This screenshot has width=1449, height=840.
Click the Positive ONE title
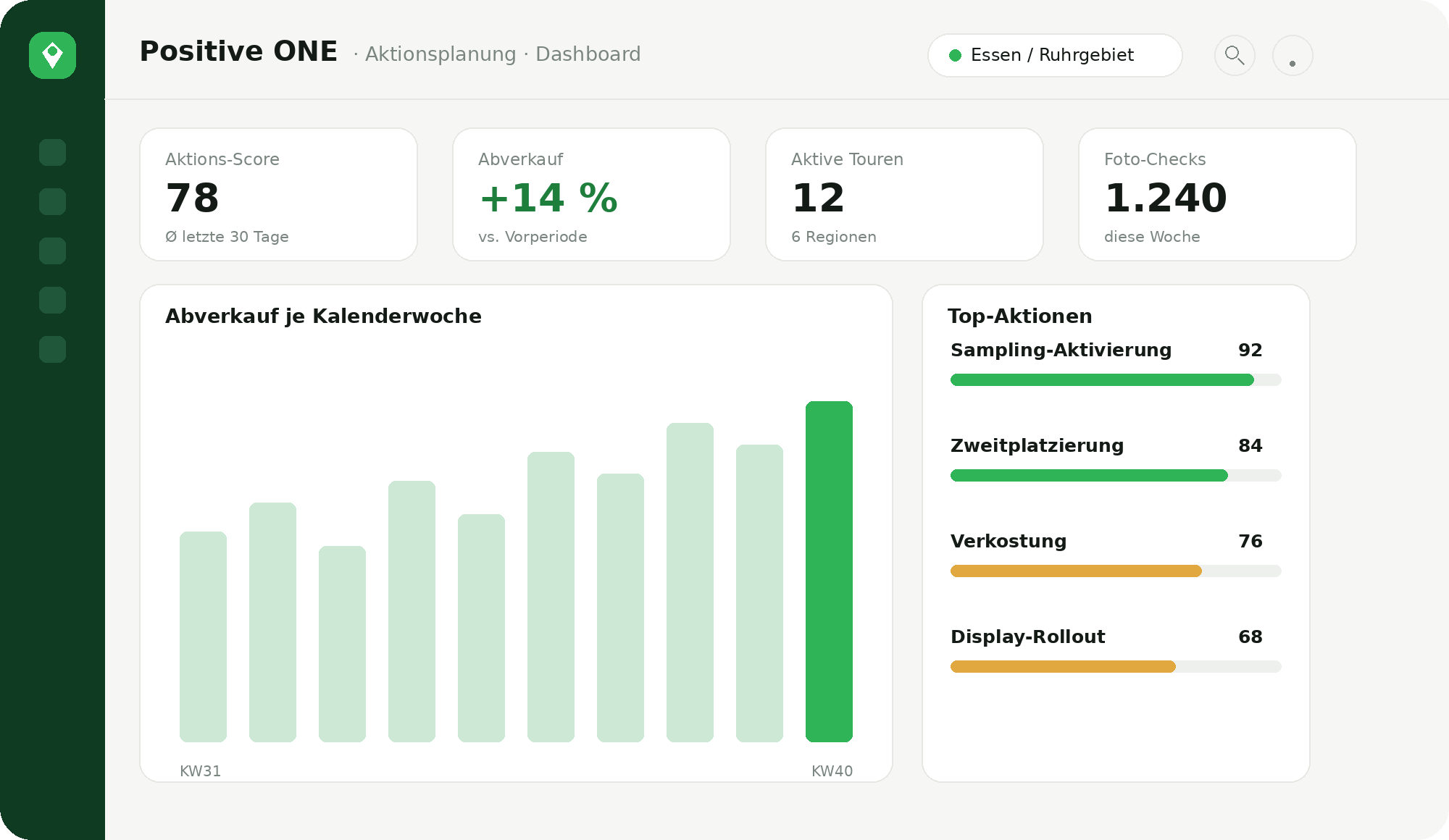(x=238, y=51)
